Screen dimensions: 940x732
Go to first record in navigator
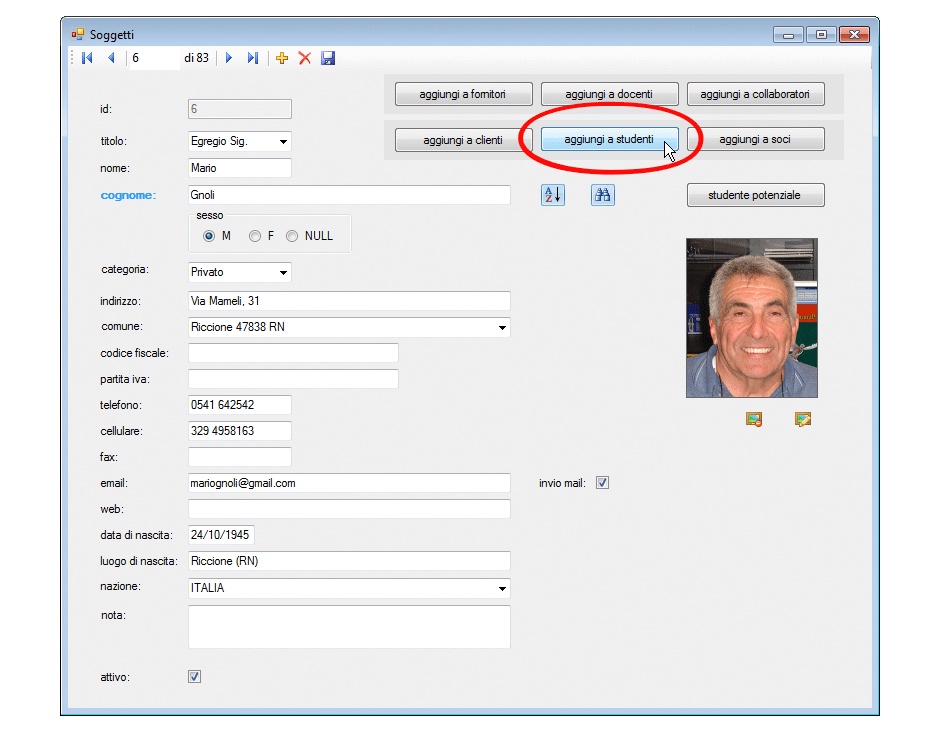88,58
